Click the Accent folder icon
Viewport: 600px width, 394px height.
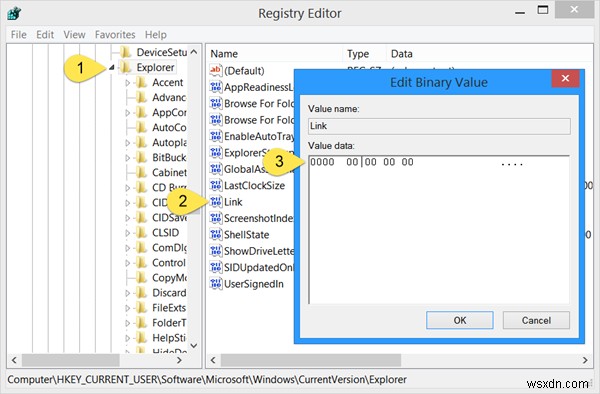pyautogui.click(x=141, y=82)
